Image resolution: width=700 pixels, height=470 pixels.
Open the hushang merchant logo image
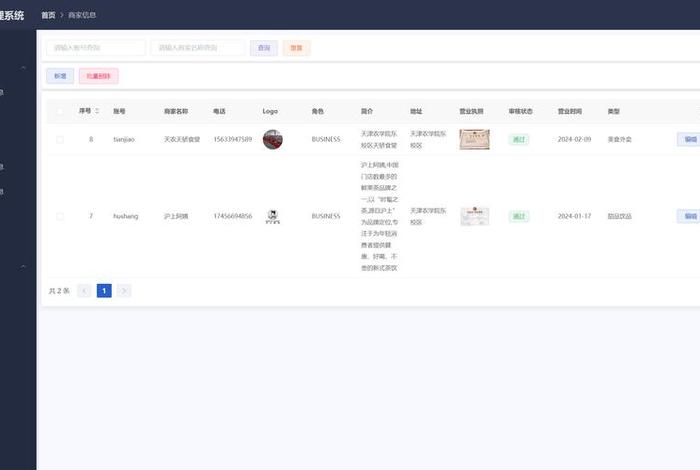(272, 216)
